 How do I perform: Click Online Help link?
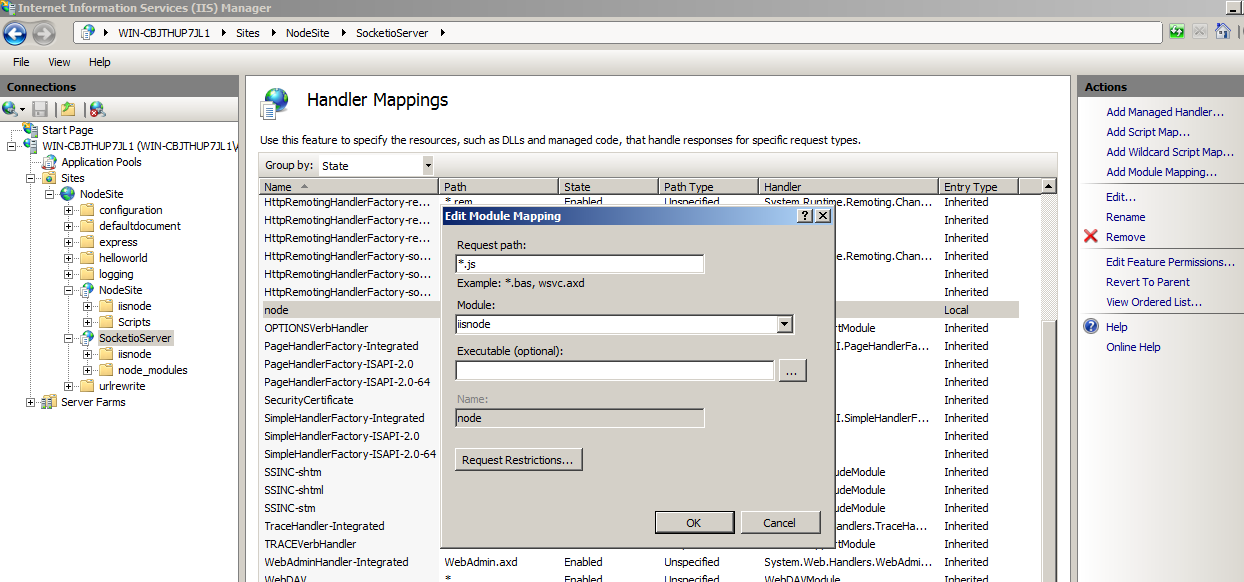point(1133,347)
